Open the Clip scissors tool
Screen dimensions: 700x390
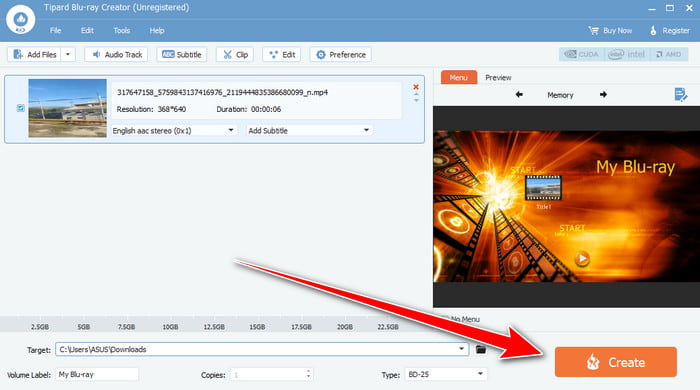(235, 54)
